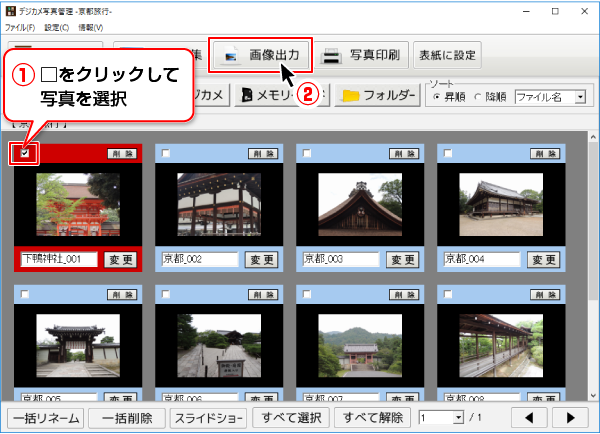Click 削除 delete on 下鴨神社_001 photo

(x=122, y=154)
